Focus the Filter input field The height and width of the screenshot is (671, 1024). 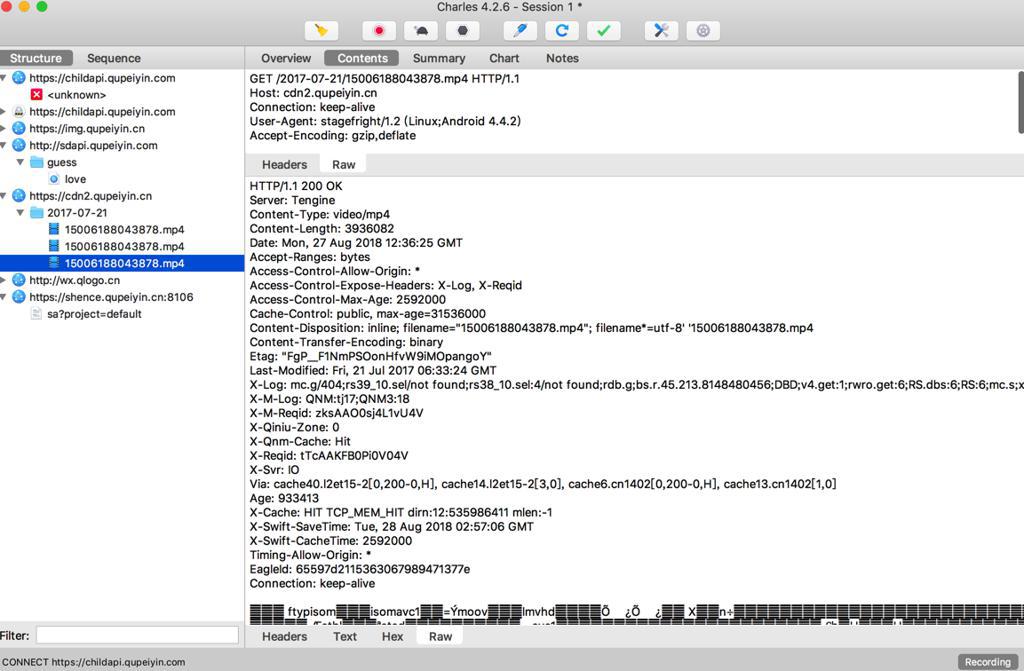(137, 635)
